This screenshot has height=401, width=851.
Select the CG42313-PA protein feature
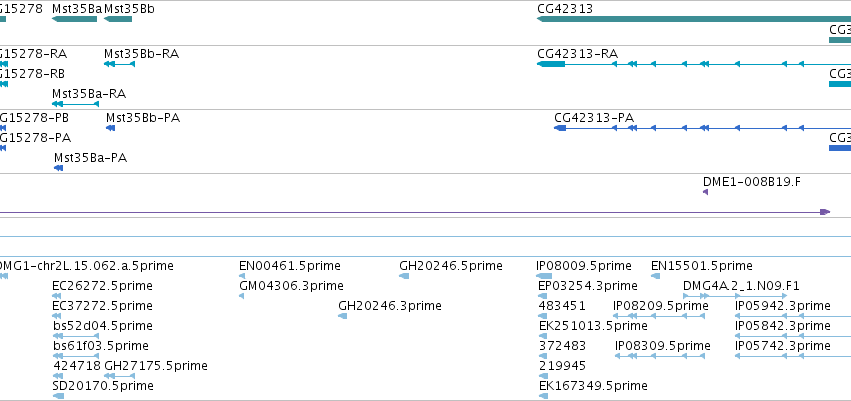point(702,128)
